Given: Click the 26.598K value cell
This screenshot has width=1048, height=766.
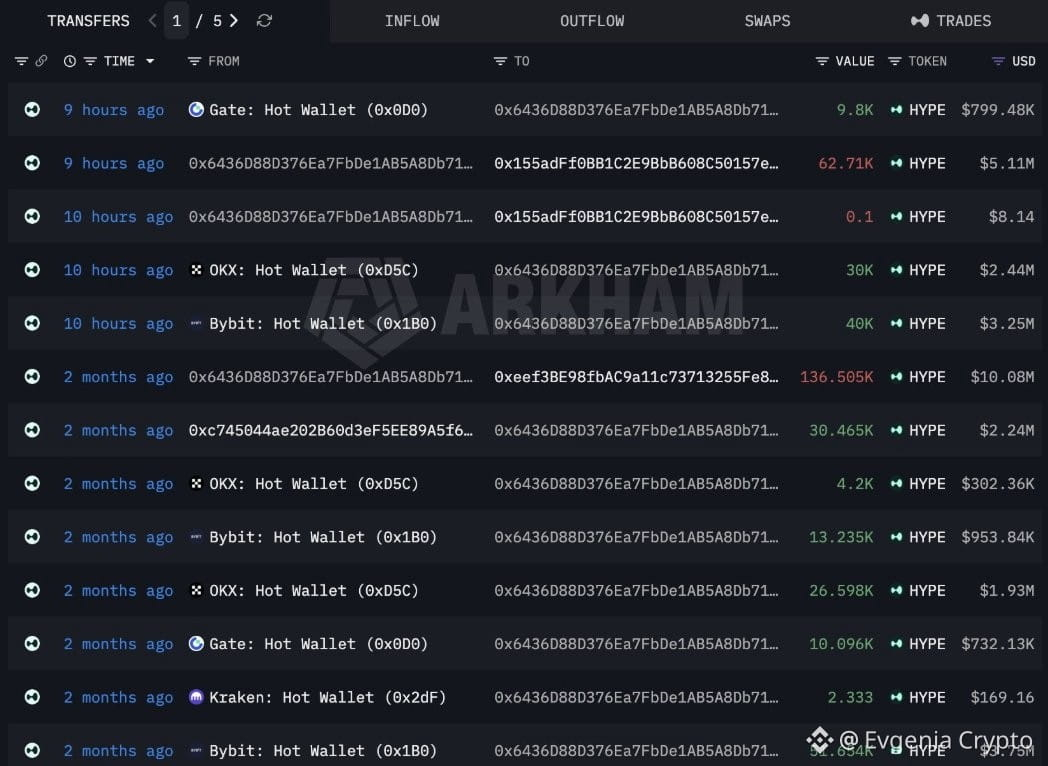Looking at the screenshot, I should 841,590.
